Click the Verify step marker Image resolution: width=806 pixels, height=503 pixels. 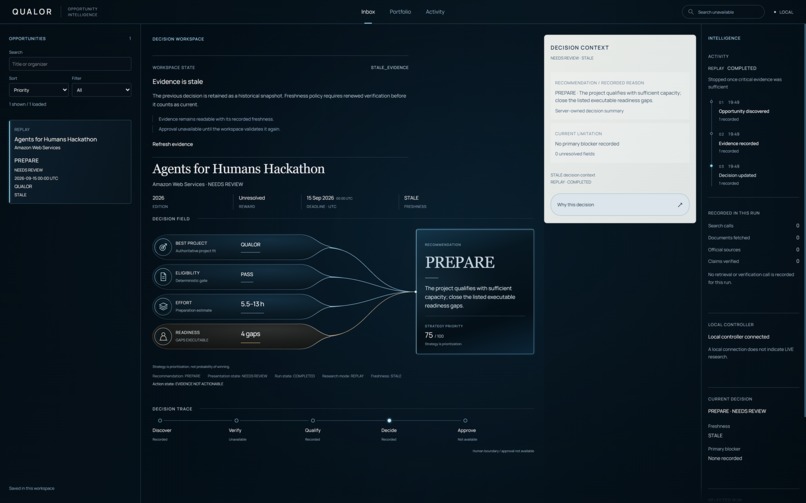point(236,420)
